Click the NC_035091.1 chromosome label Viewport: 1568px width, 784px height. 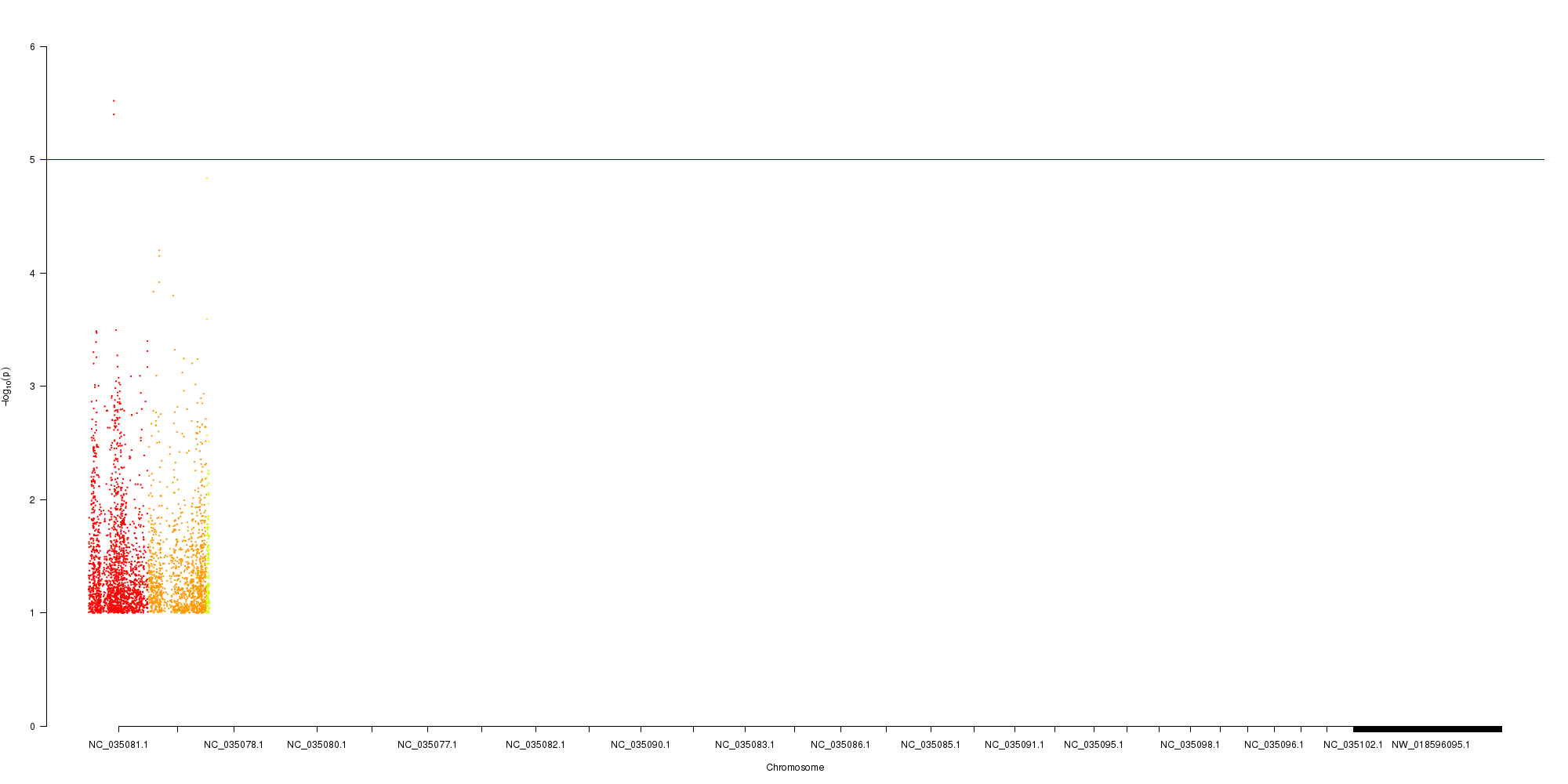tap(1014, 745)
